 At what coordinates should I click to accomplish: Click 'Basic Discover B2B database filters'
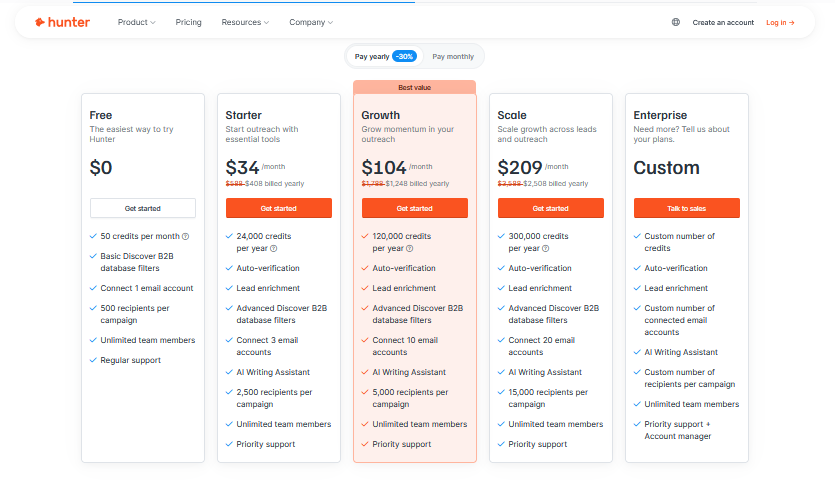click(137, 262)
